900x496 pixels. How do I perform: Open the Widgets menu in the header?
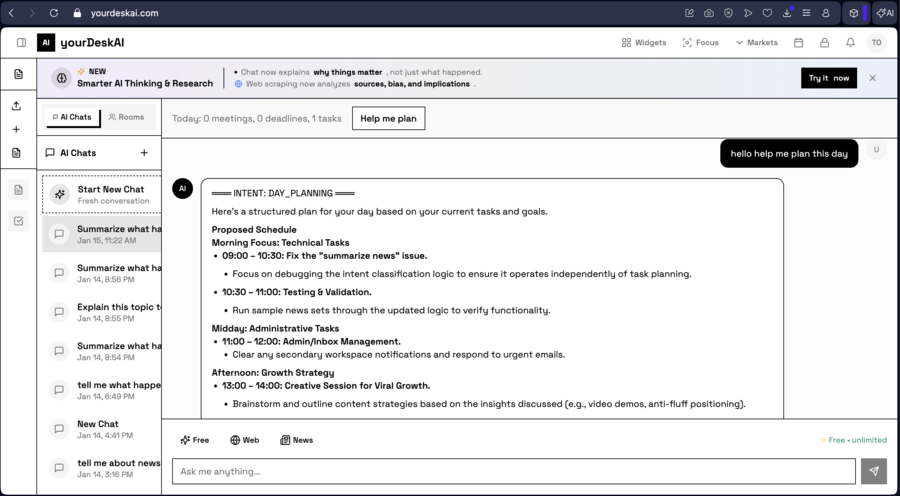(643, 43)
